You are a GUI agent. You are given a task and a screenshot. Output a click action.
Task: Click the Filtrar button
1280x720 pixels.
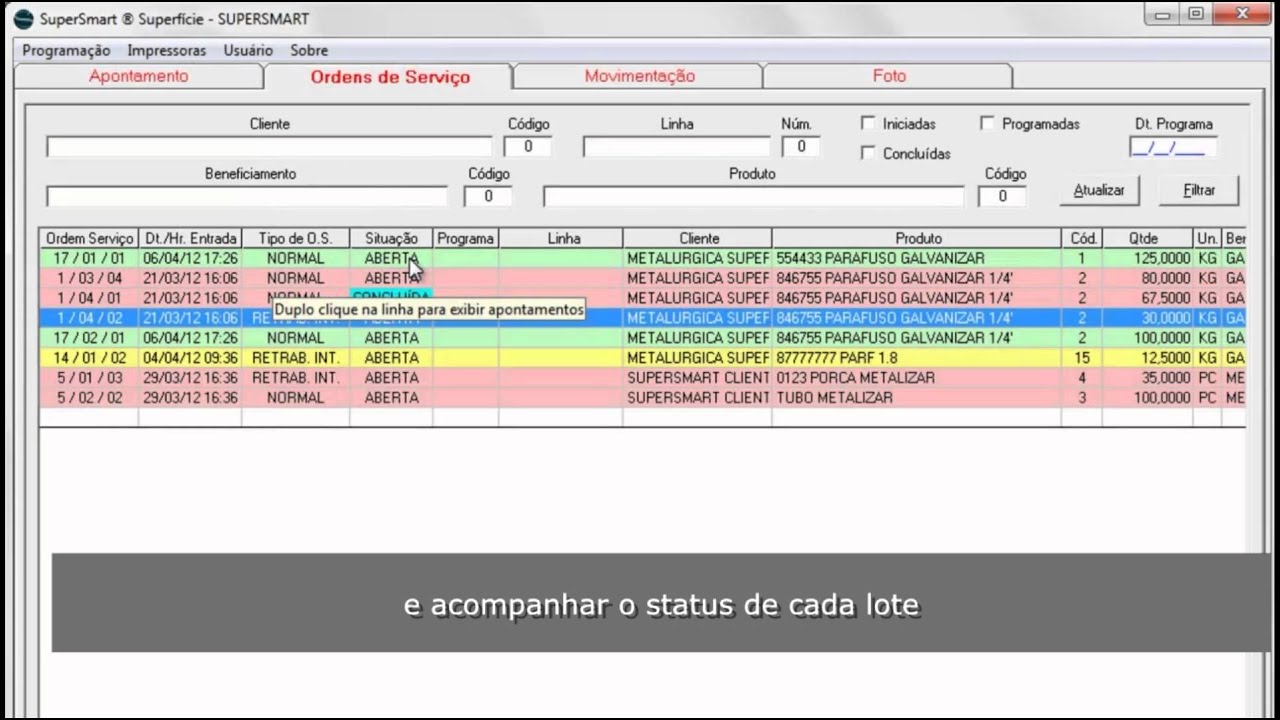(1199, 190)
